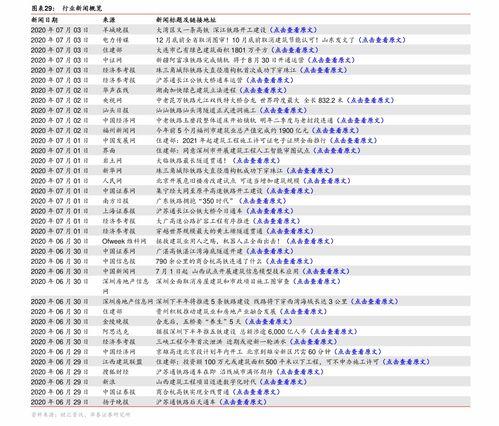Screen dimensions: 499x426
Task: Click original-text link for 绿色建筑面积 1801 news
Action: pyautogui.click(x=295, y=50)
